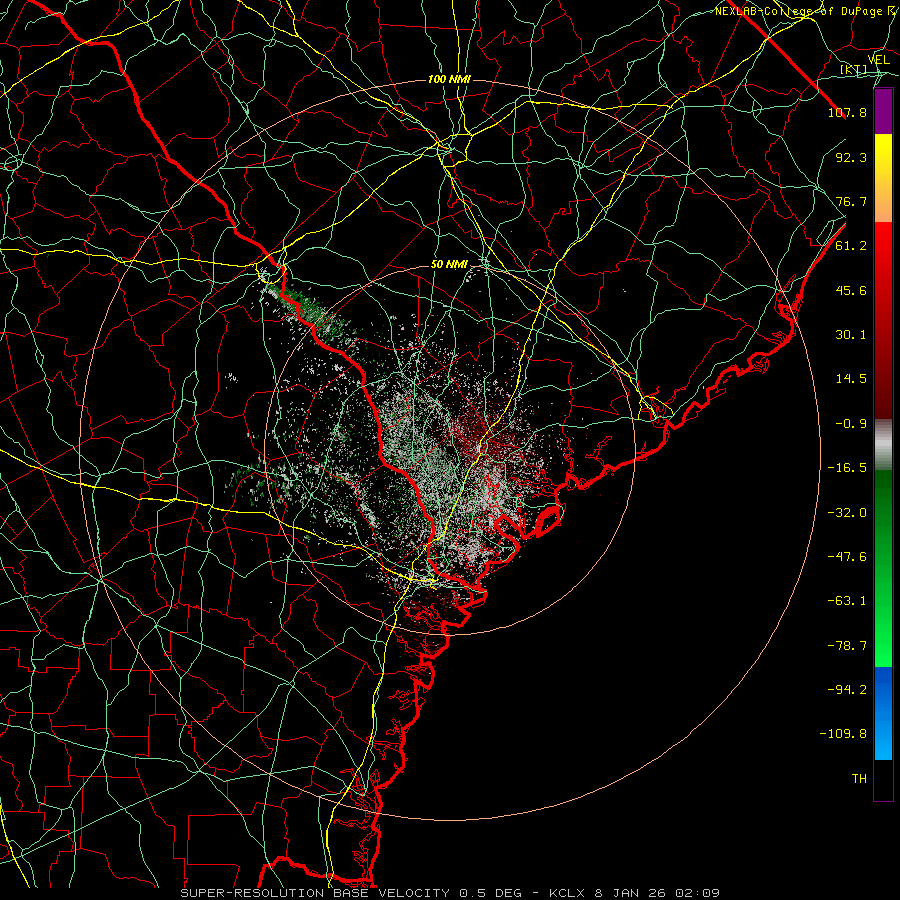The height and width of the screenshot is (900, 900).
Task: Click the SUPER-RESOLUTION BASE VELOCITY caption text
Action: (x=315, y=893)
